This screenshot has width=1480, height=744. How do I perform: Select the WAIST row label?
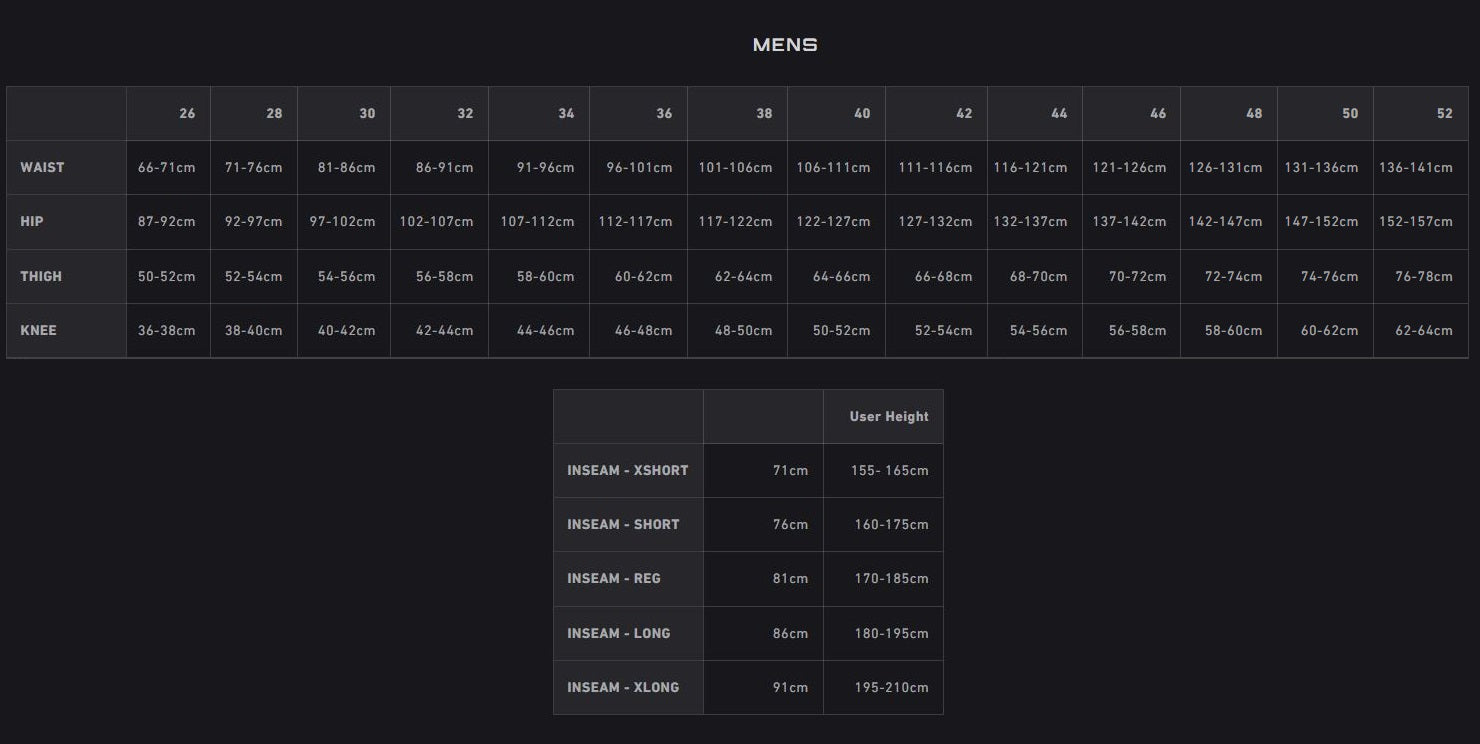coord(42,168)
